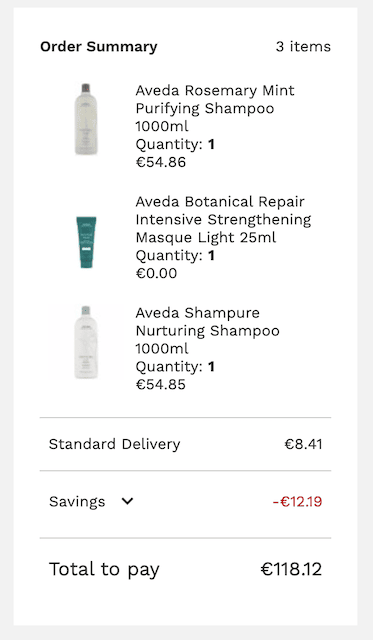Expand the Savings chevron arrow
The image size is (373, 640).
tap(127, 501)
